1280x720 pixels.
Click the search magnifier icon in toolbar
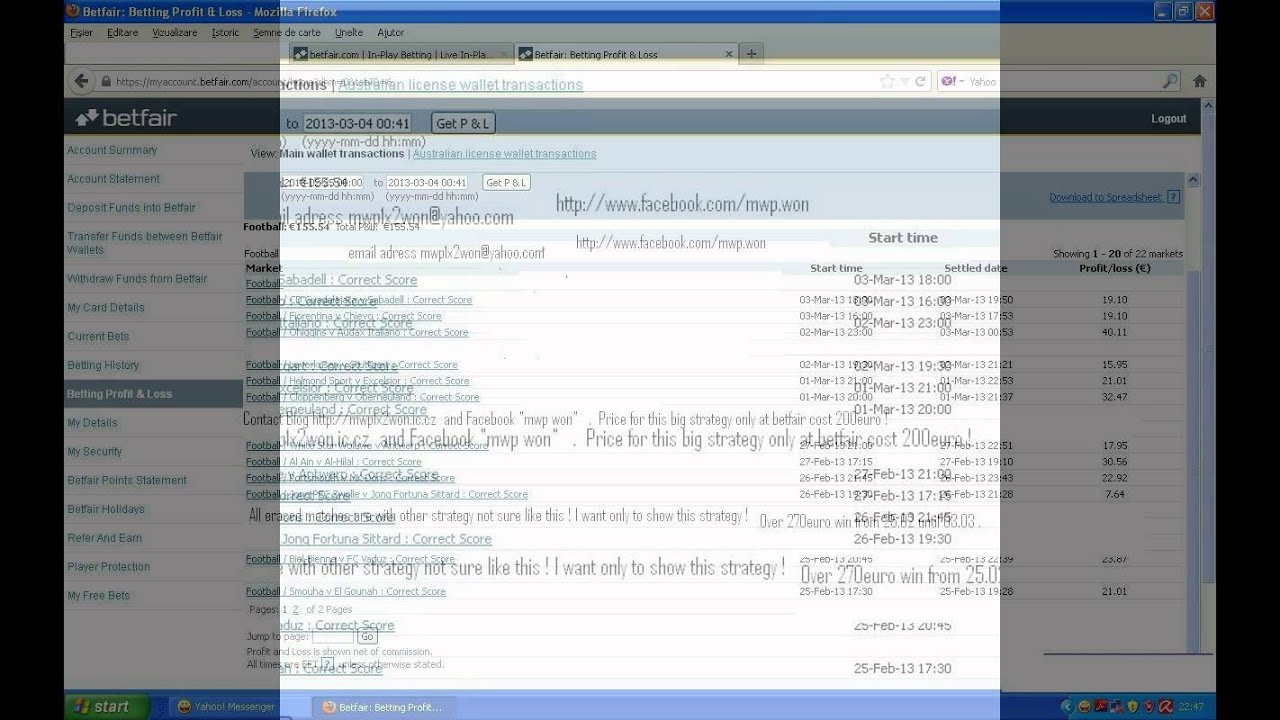(1170, 81)
